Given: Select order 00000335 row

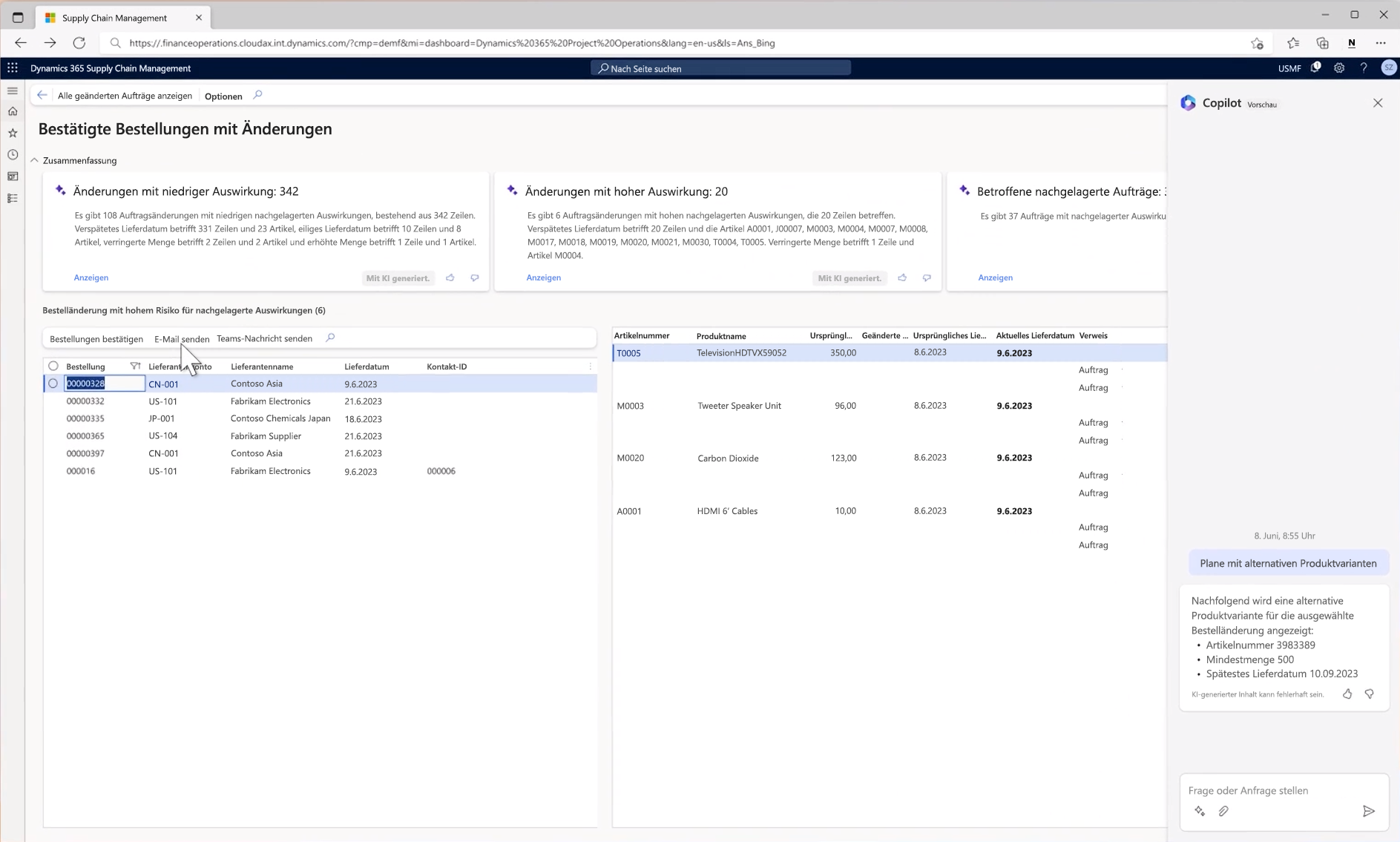Looking at the screenshot, I should [x=321, y=418].
